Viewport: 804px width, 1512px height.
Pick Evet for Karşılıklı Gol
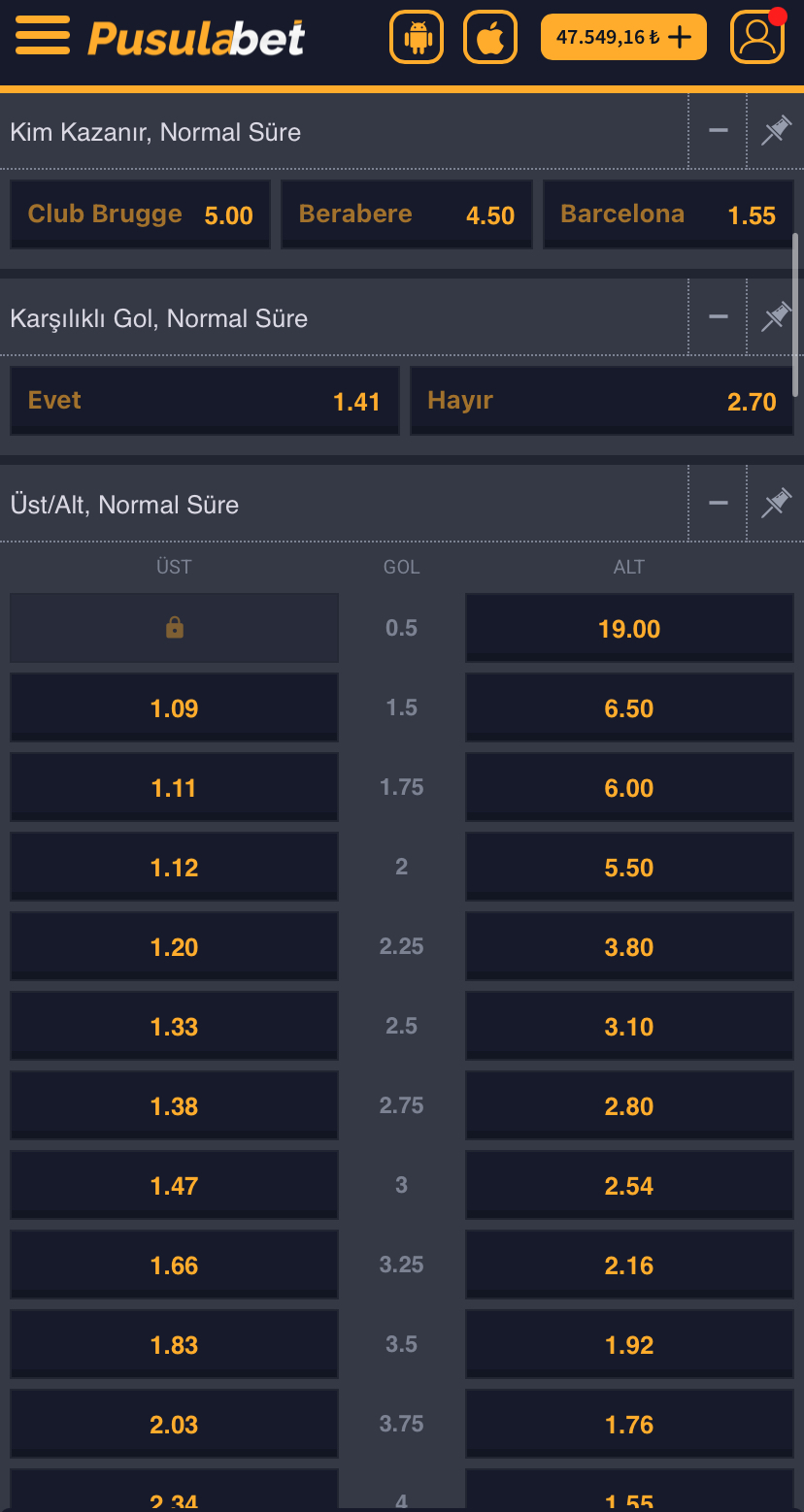click(205, 401)
